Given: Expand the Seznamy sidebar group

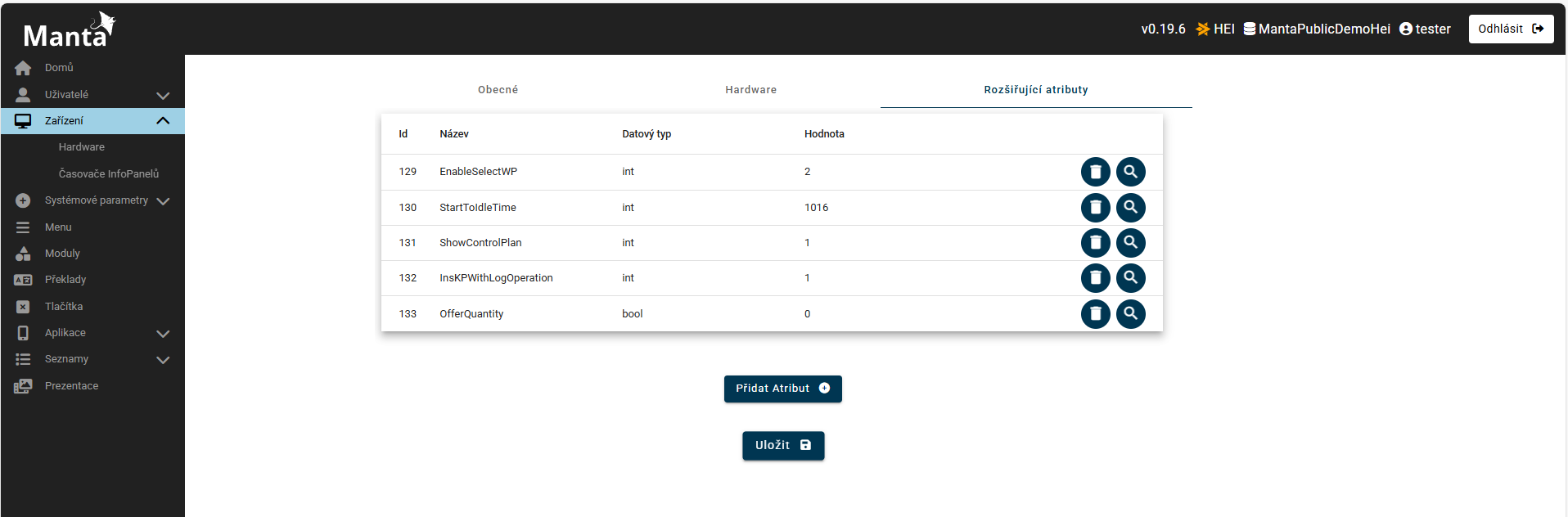Looking at the screenshot, I should pos(163,360).
